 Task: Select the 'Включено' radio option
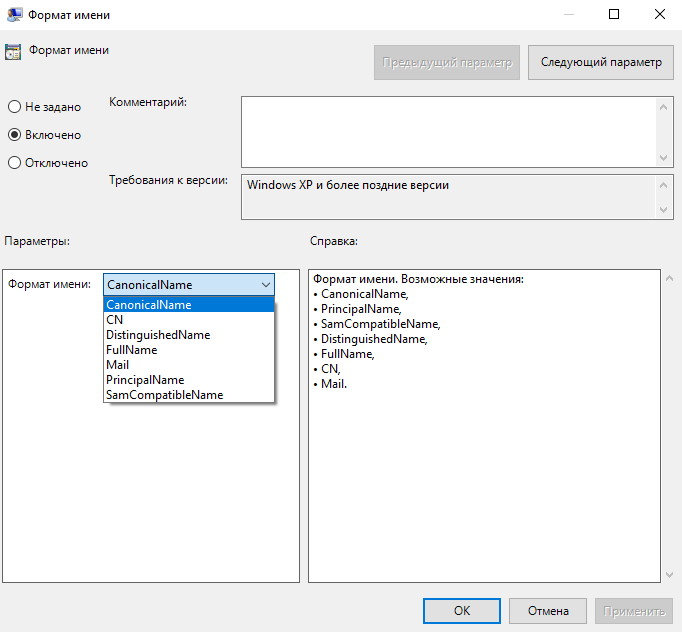click(x=14, y=135)
